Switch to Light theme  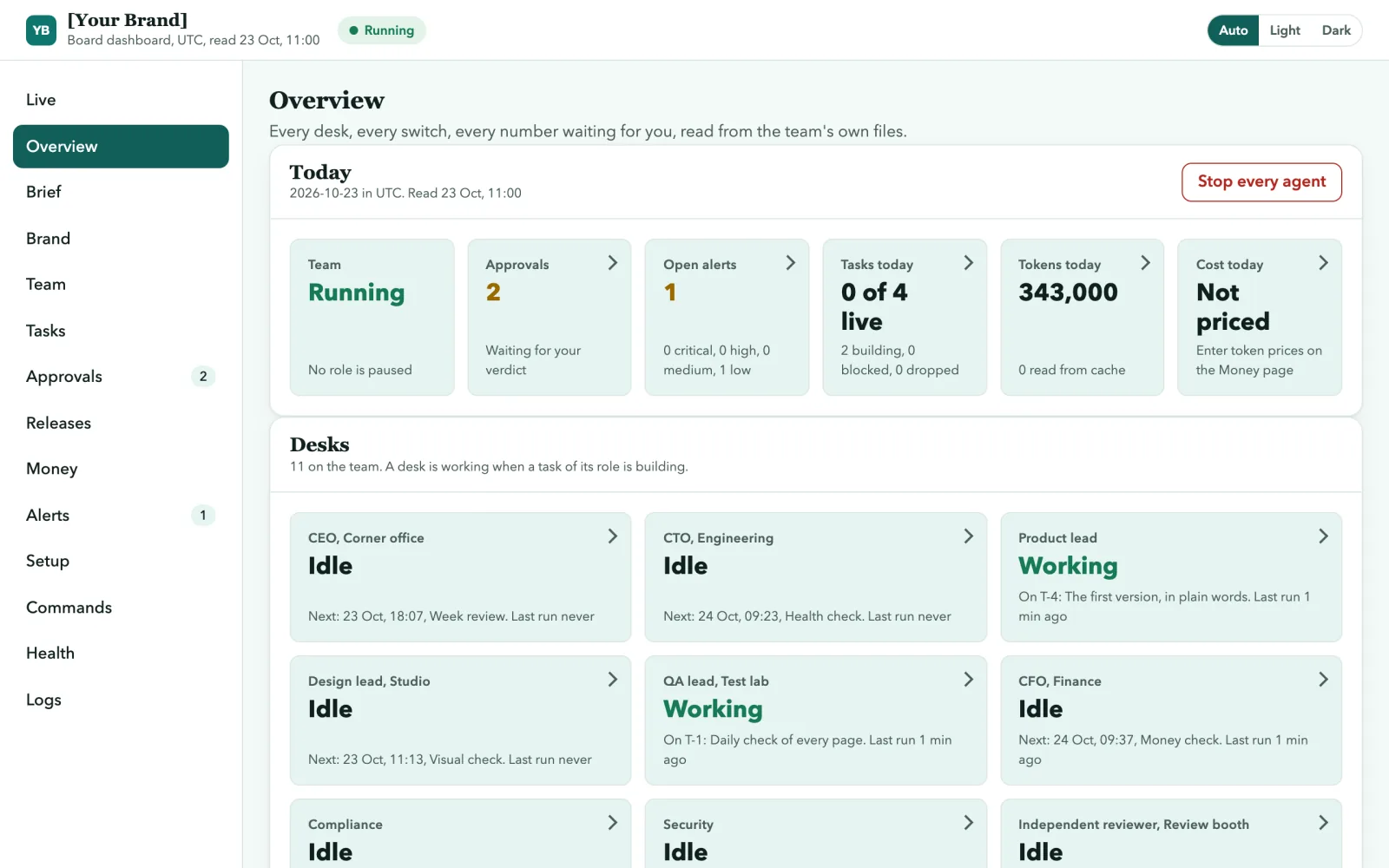[1285, 30]
